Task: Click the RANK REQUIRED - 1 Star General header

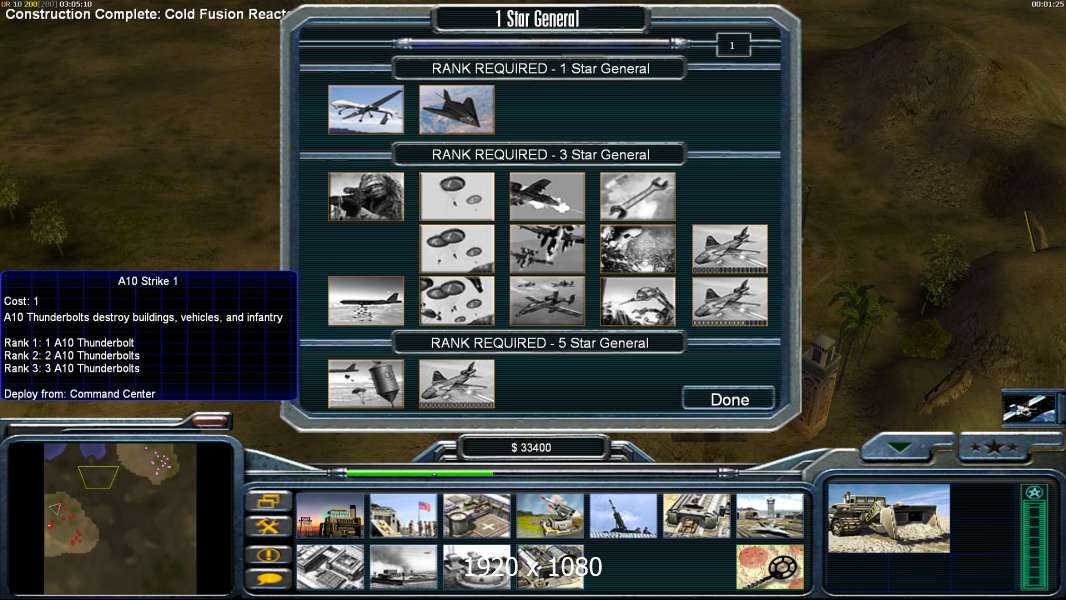Action: coord(540,69)
